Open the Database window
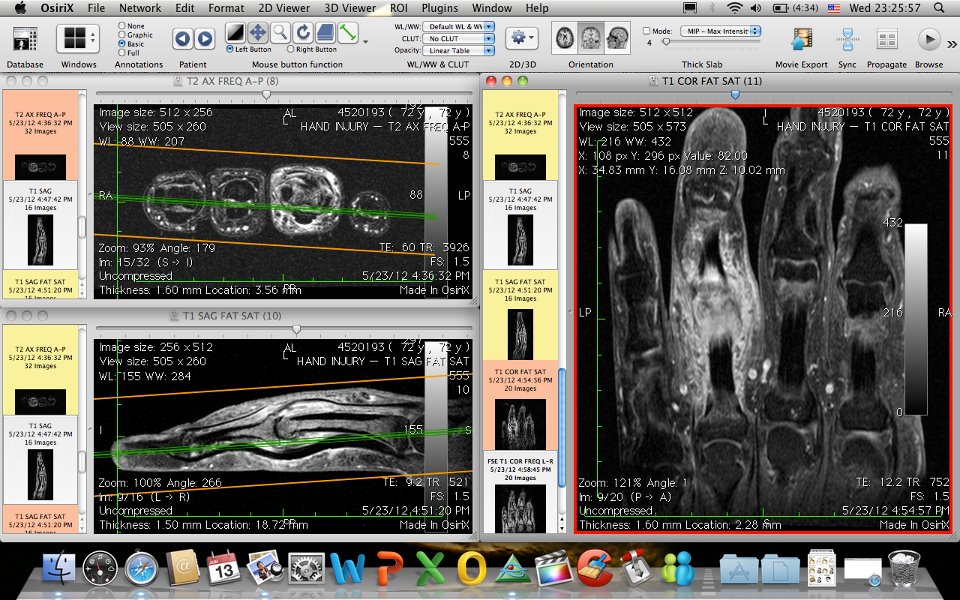The image size is (960, 600). [25, 38]
